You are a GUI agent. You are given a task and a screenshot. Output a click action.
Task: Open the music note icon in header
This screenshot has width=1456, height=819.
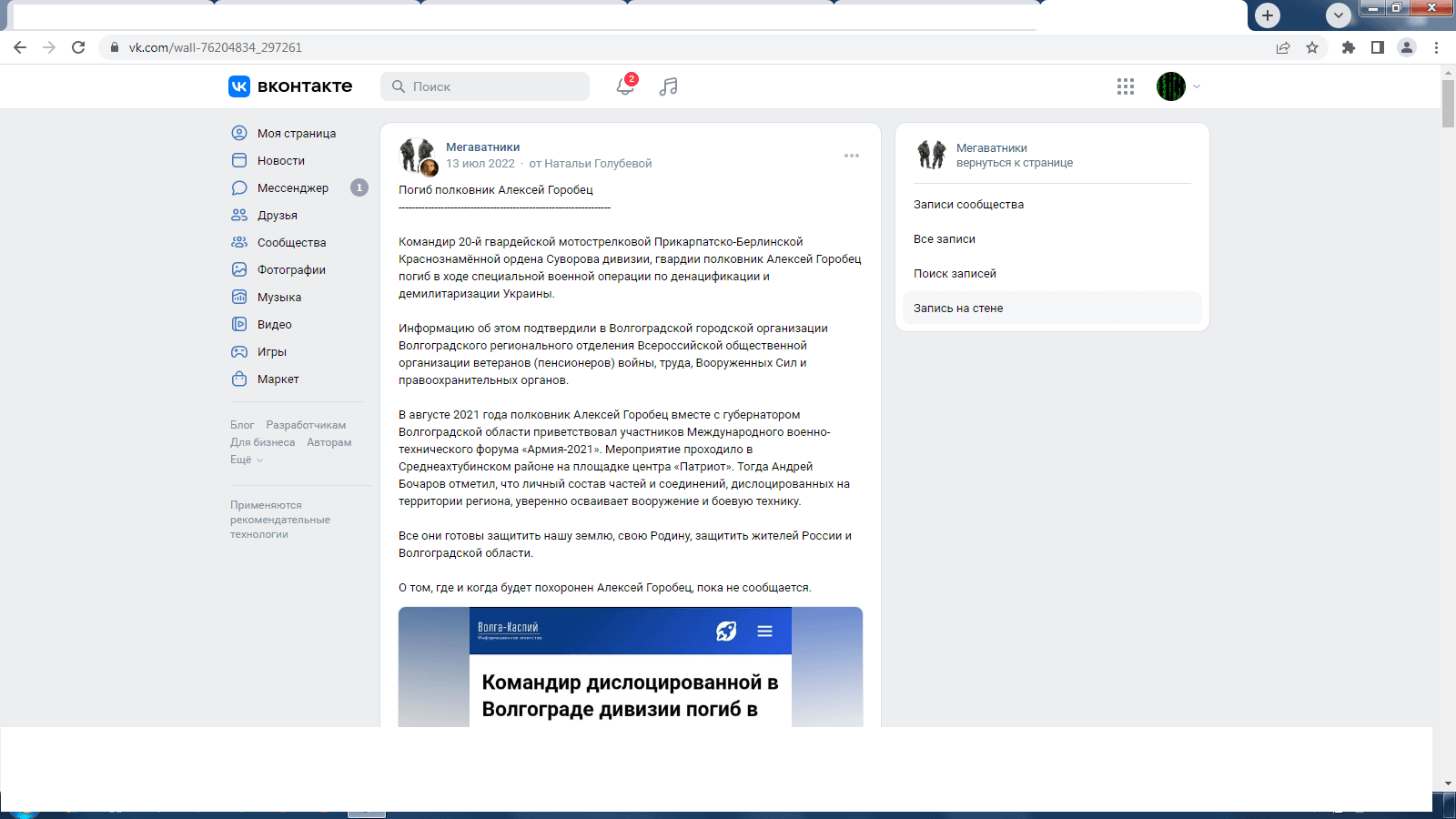point(669,86)
